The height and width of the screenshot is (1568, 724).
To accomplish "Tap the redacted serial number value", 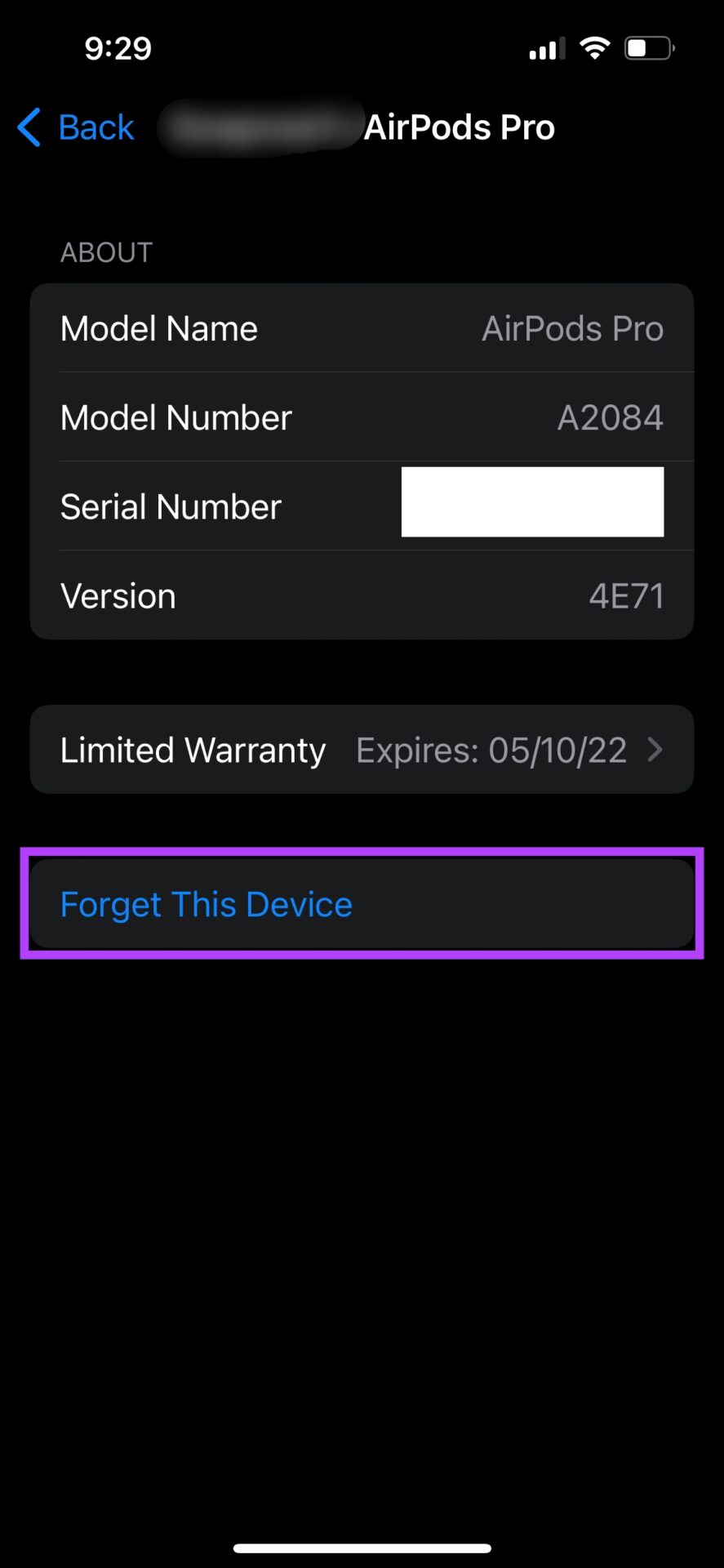I will coord(532,501).
